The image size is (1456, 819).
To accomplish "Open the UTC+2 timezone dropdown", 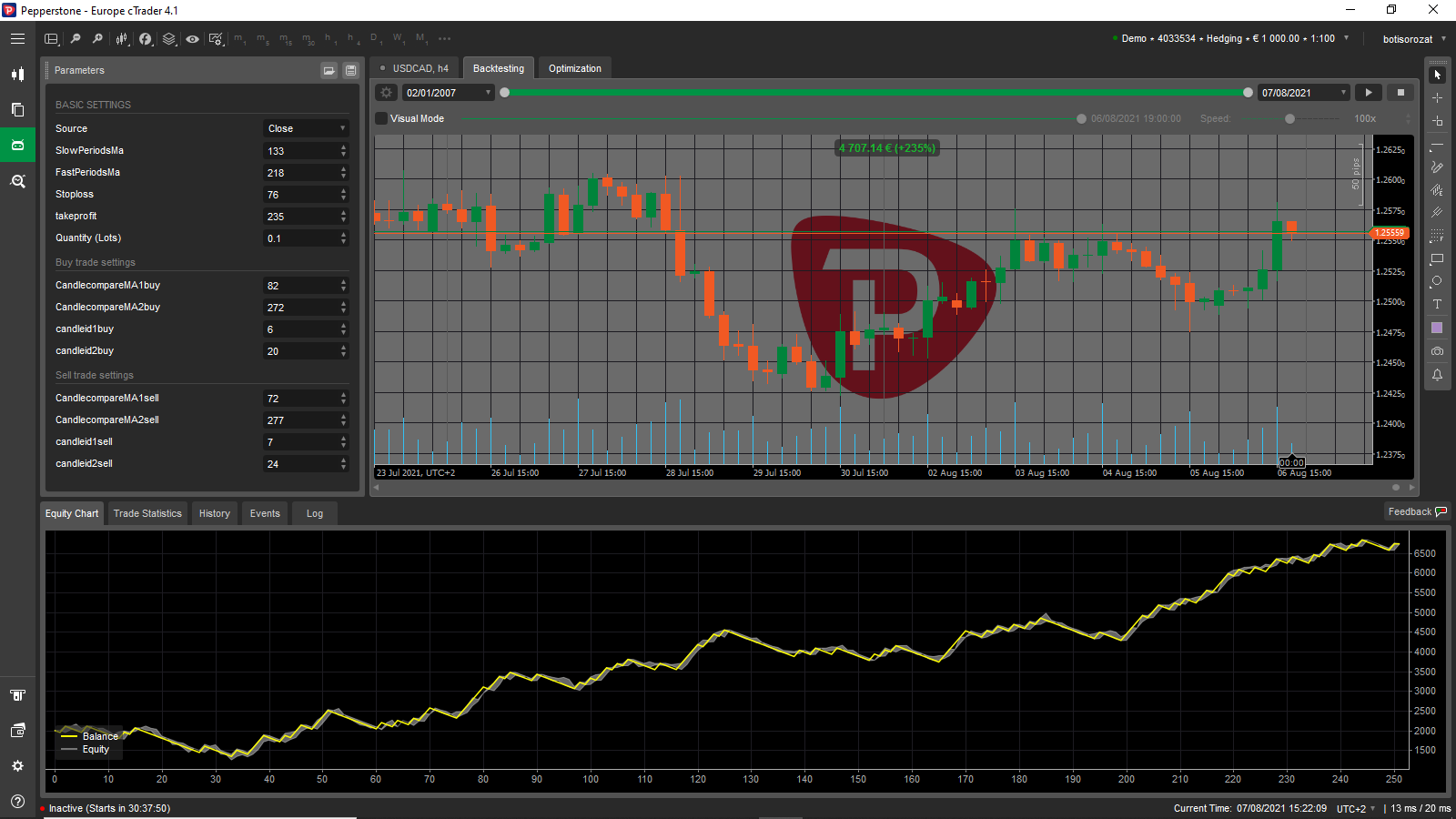I will tap(1356, 808).
